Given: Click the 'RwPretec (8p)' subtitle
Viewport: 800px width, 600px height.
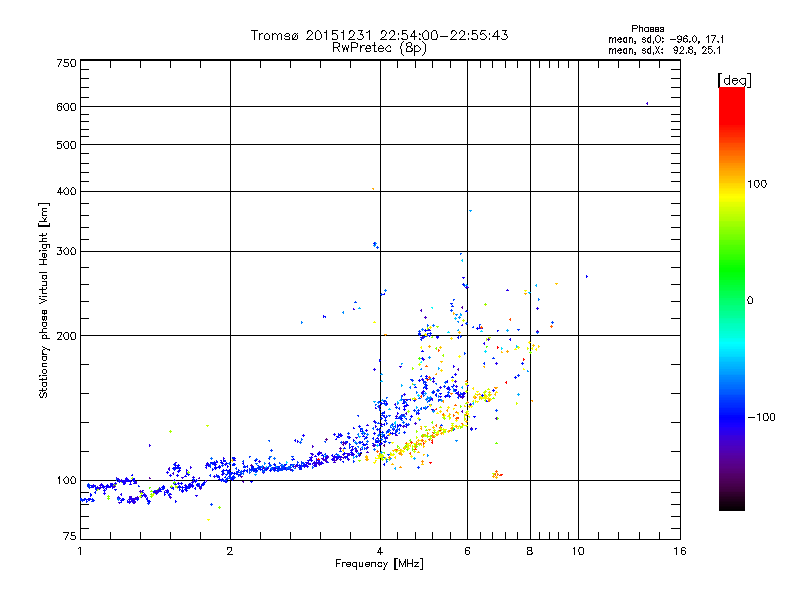Looking at the screenshot, I should 379,48.
